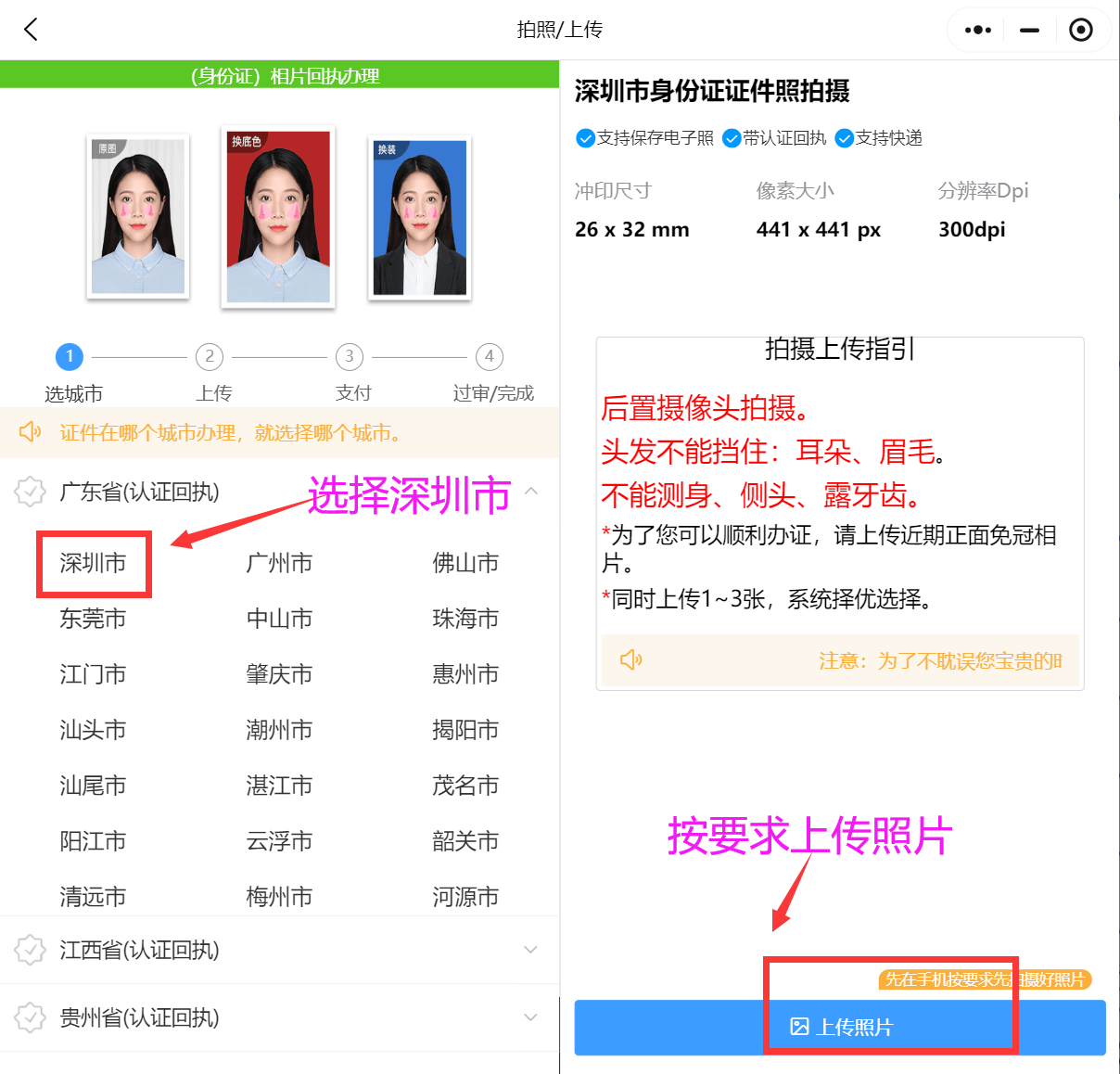Toggle the 带认证回执 checkmark
This screenshot has width=1120, height=1074.
(x=732, y=138)
